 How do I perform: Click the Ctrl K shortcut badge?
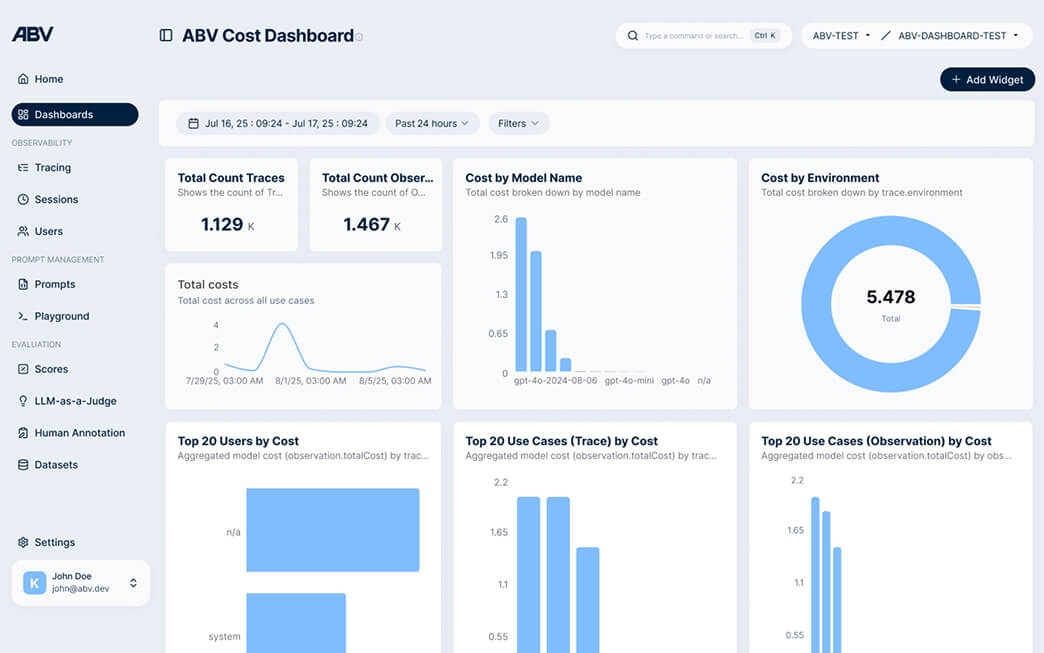coord(765,35)
